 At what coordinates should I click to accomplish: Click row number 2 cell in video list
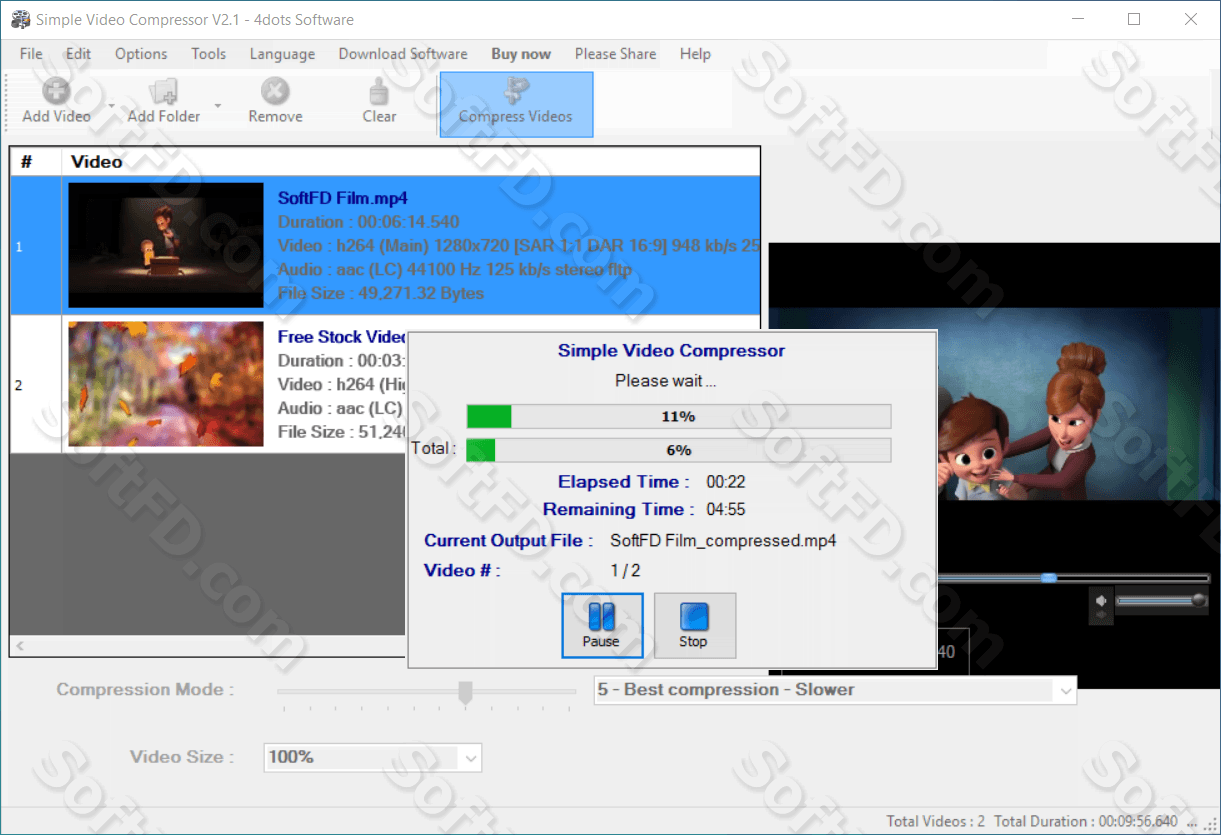pyautogui.click(x=36, y=385)
